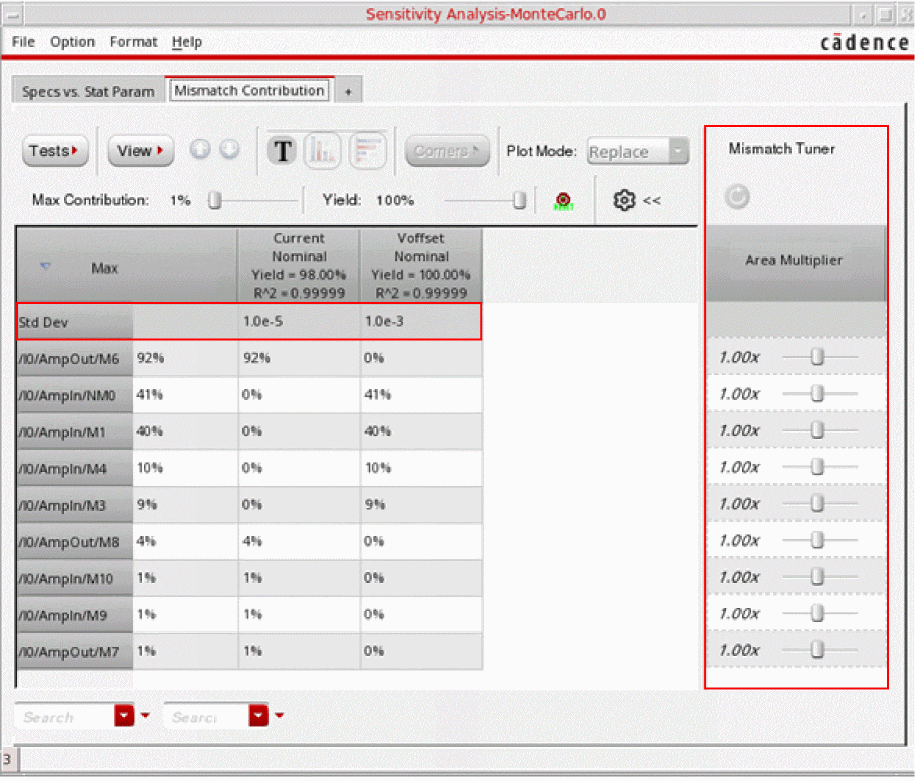This screenshot has width=915, height=781.
Task: Click the Corners button
Action: 446,151
